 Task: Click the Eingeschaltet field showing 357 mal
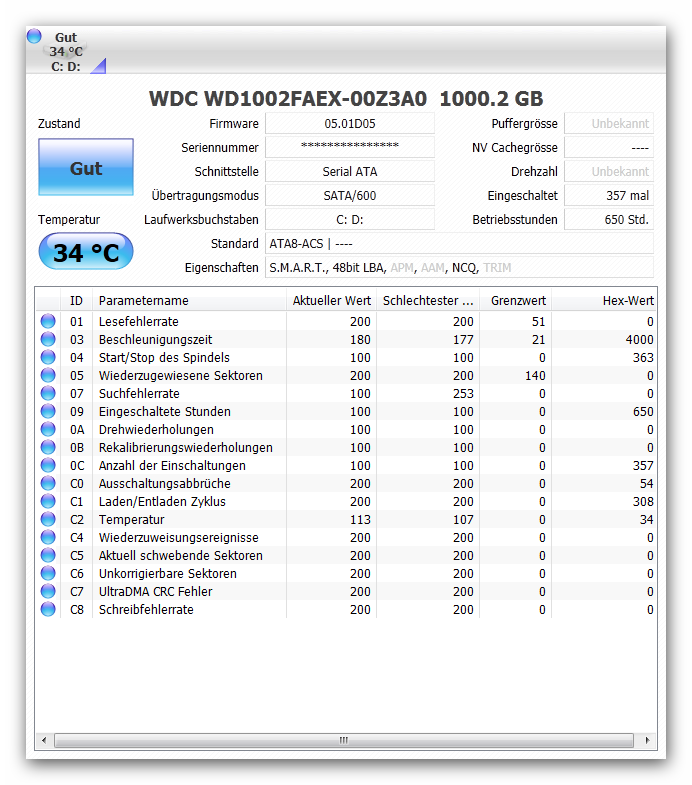coord(609,195)
